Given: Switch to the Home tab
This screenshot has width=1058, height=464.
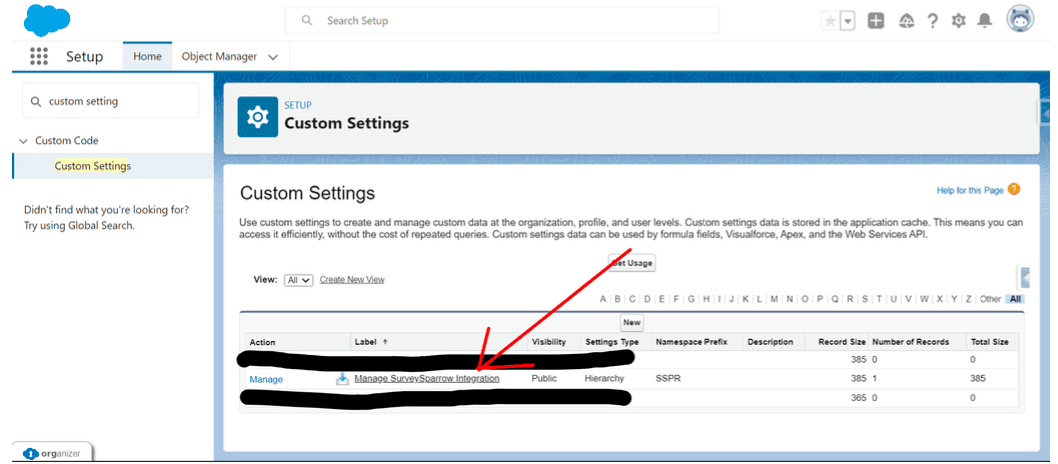Looking at the screenshot, I should (x=147, y=57).
